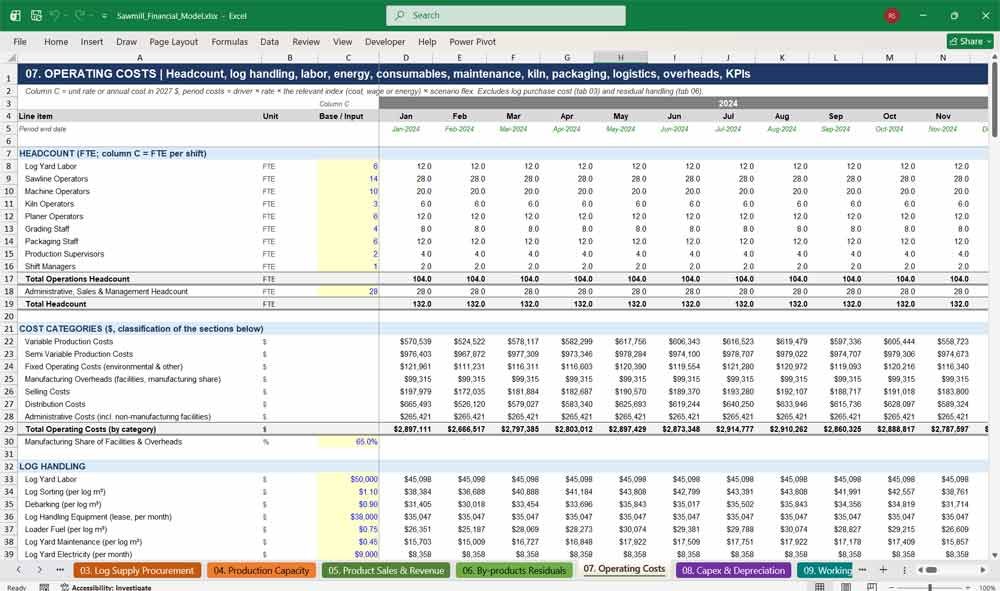Open the Customize Quick Access Toolbar arrow
Screen dimensions: 1000x591
[x=104, y=16]
